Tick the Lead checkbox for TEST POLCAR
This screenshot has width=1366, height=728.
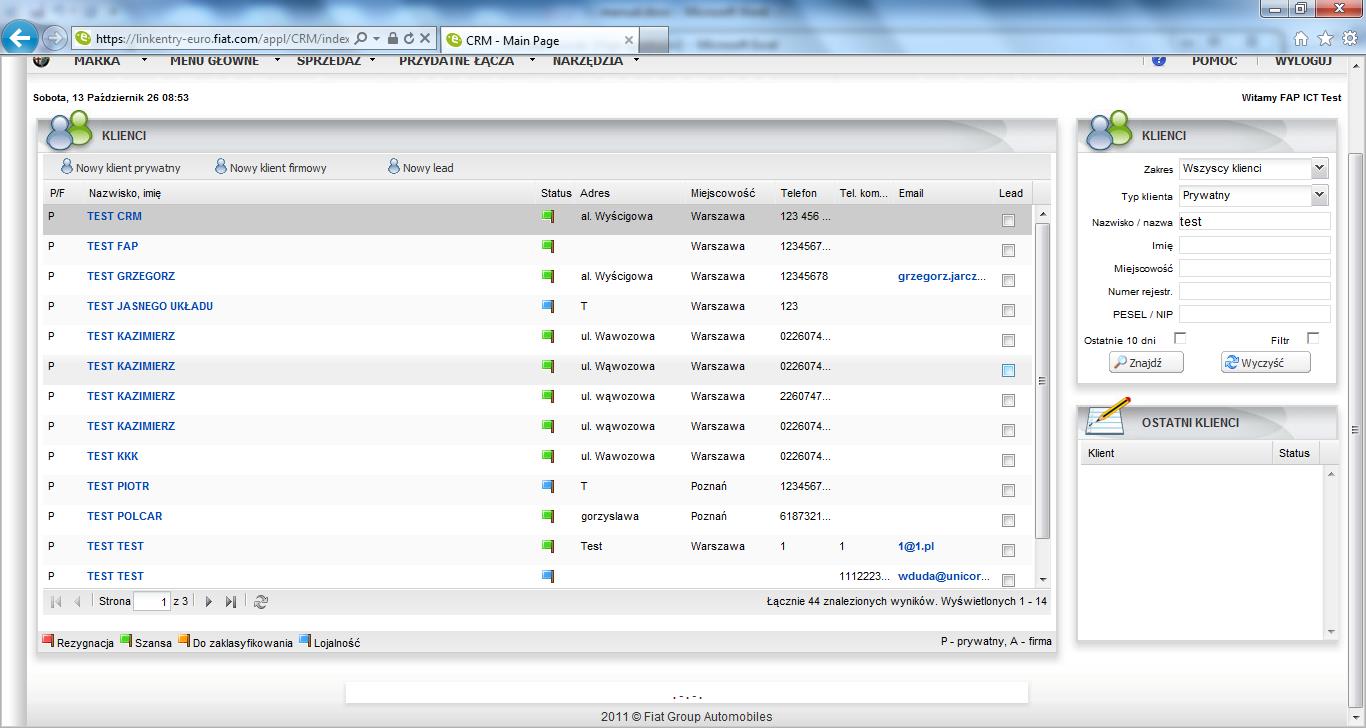tap(1008, 520)
